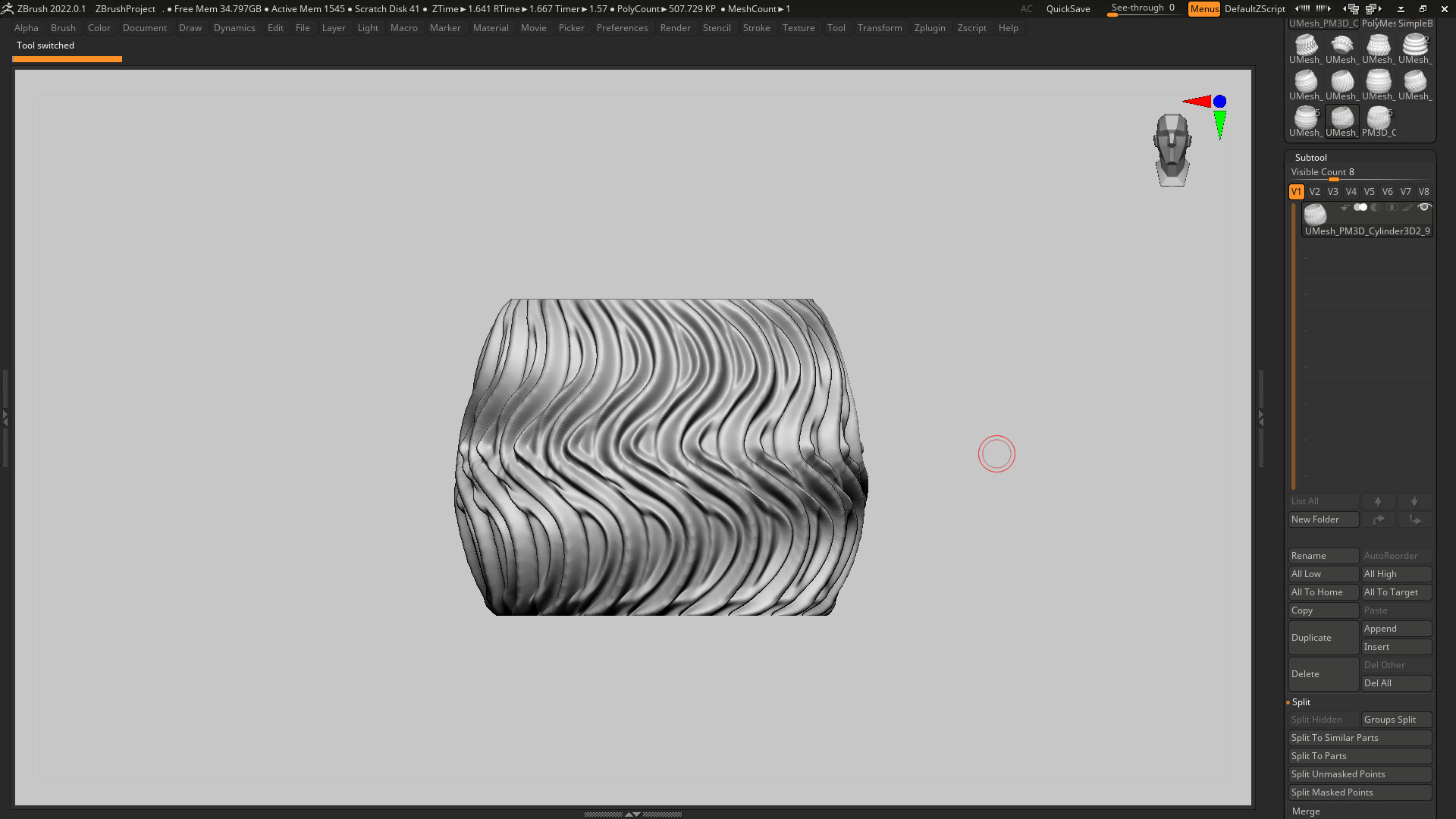Move the subtool up with the up arrow

tap(1378, 501)
